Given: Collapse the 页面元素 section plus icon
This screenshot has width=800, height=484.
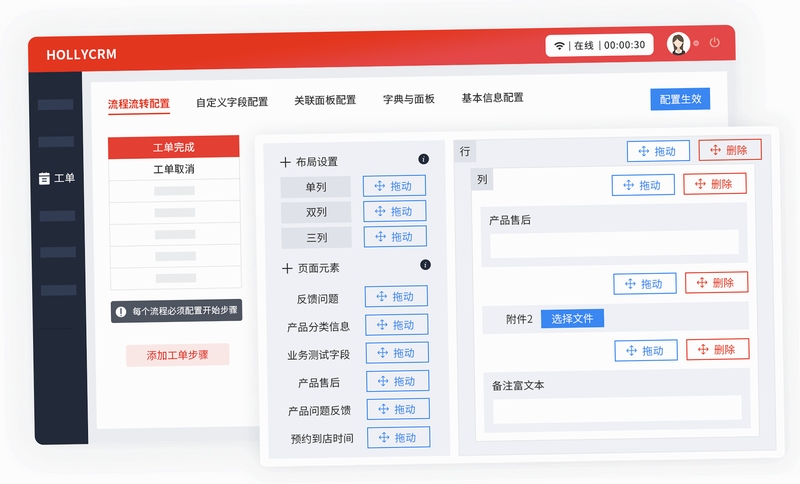Looking at the screenshot, I should point(287,268).
